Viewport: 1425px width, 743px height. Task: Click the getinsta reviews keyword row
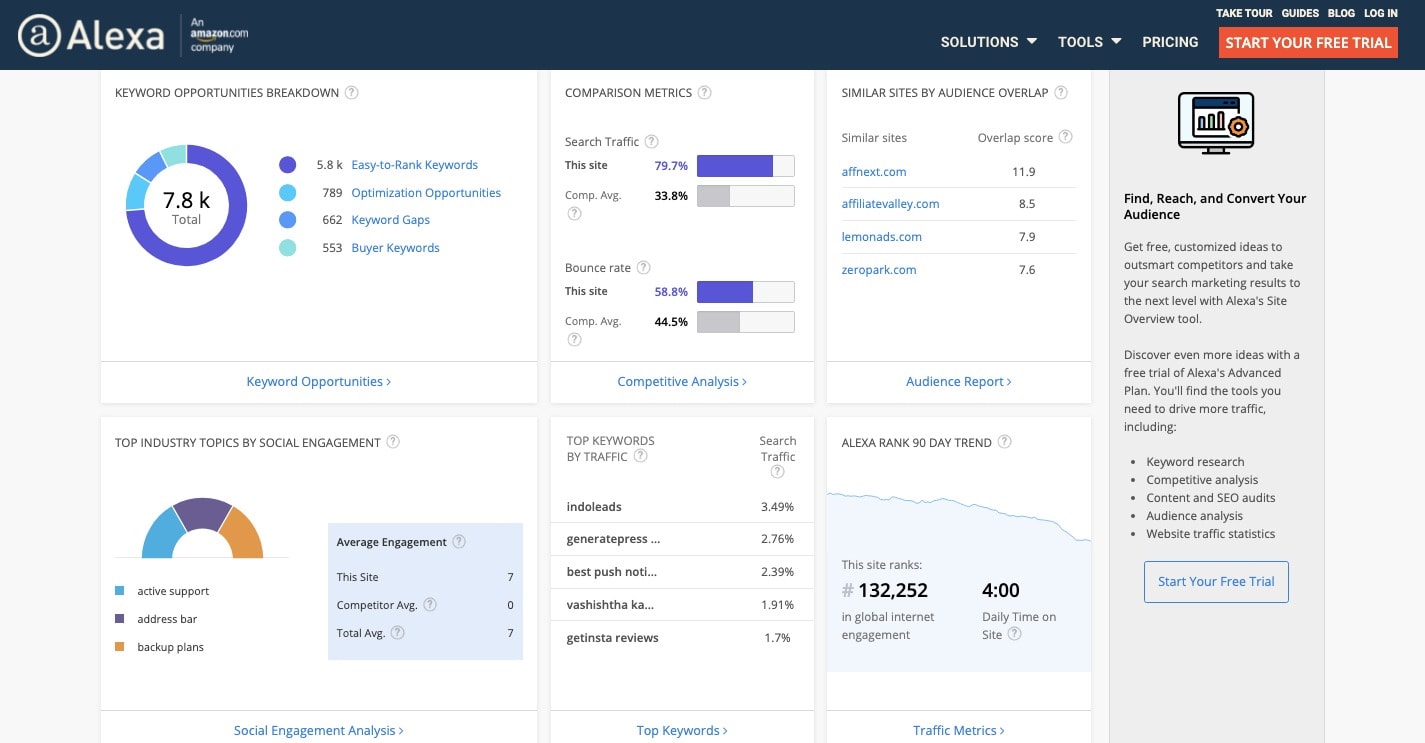[682, 638]
